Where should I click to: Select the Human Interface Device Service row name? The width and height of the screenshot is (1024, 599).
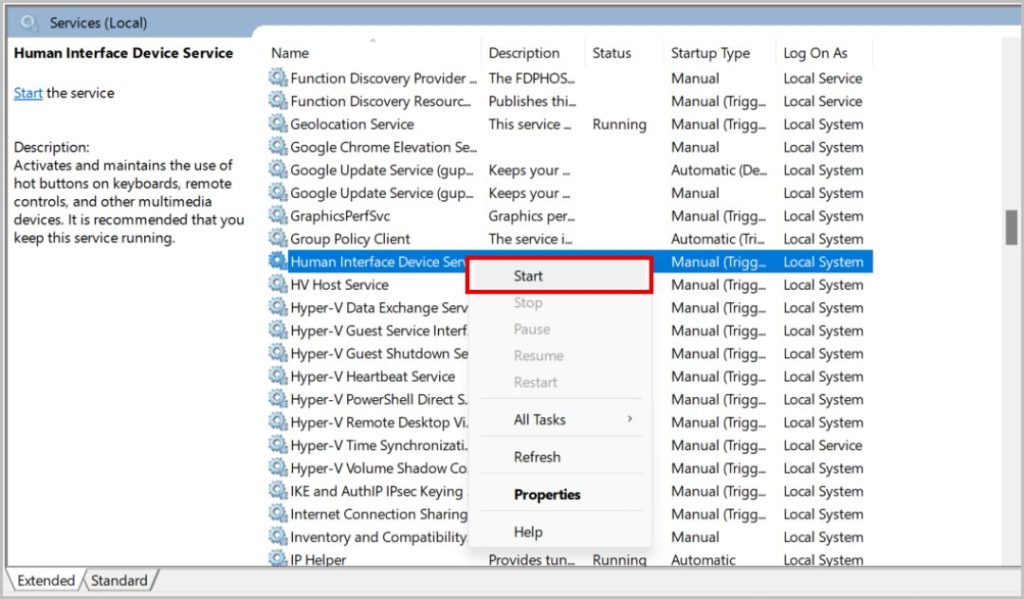(x=379, y=262)
